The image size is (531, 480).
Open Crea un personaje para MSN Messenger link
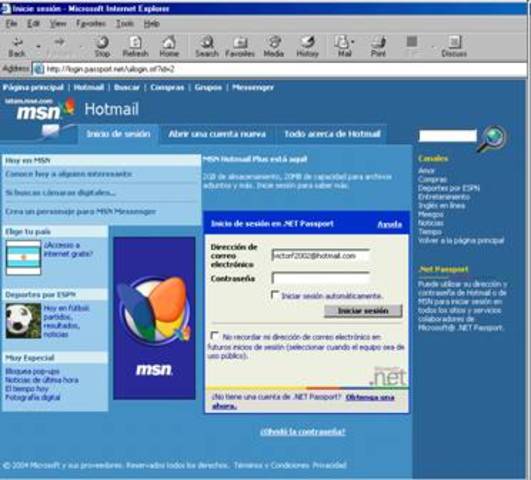tap(80, 211)
